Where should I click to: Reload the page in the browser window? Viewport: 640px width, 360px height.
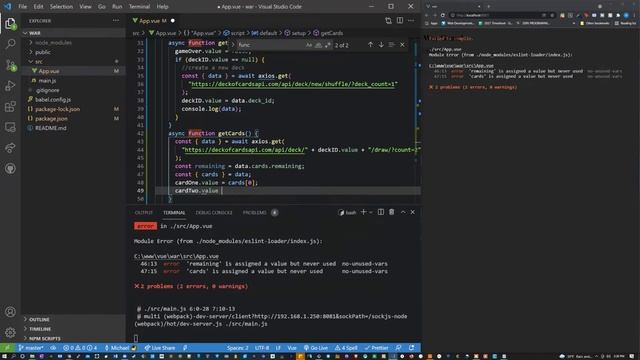pos(442,15)
